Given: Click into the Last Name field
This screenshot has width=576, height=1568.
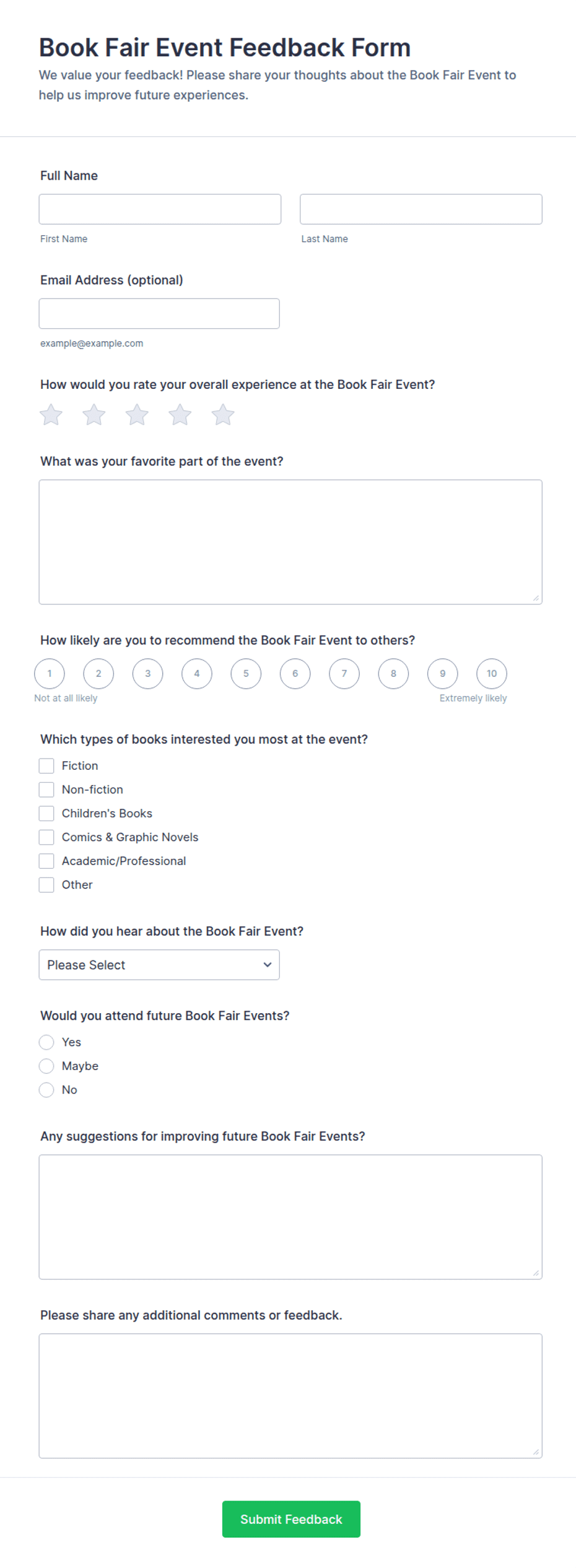Looking at the screenshot, I should (x=421, y=209).
